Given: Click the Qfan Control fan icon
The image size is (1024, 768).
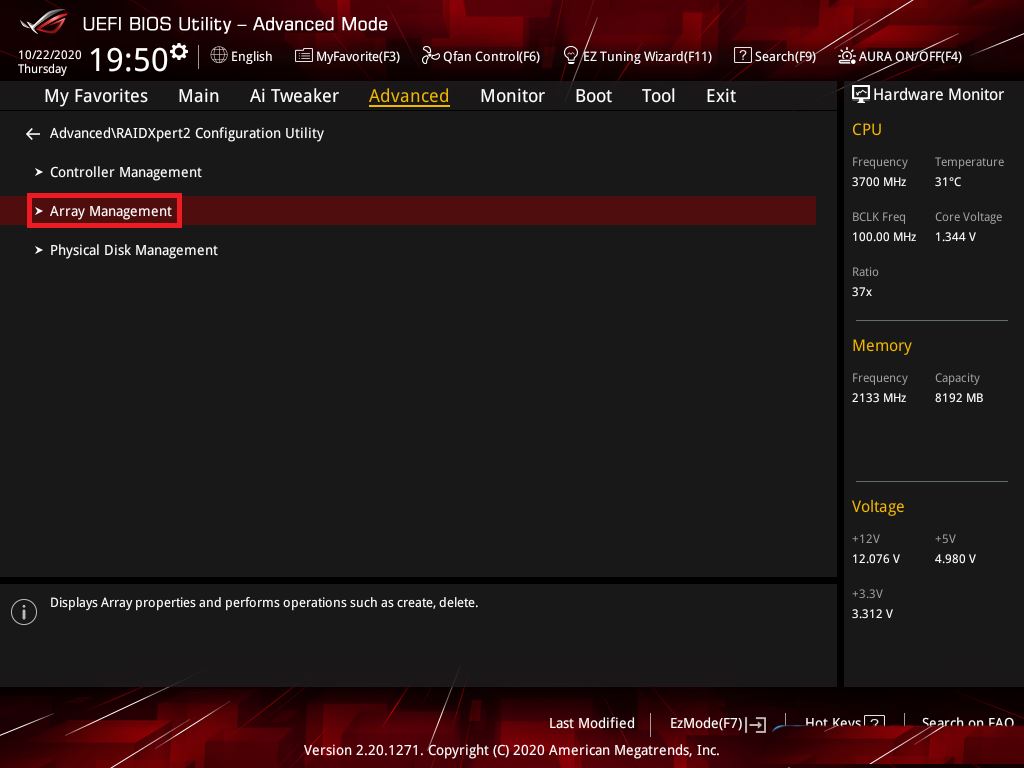Looking at the screenshot, I should coord(430,56).
